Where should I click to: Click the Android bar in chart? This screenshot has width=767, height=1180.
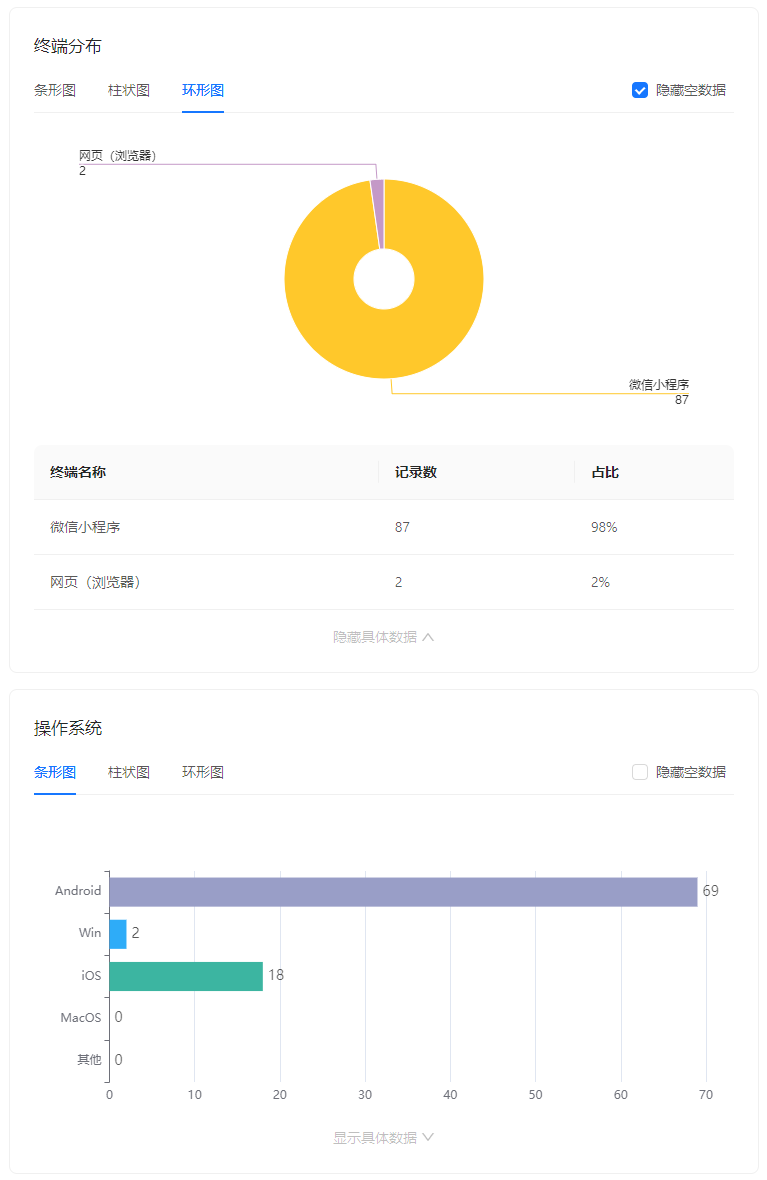pos(403,892)
